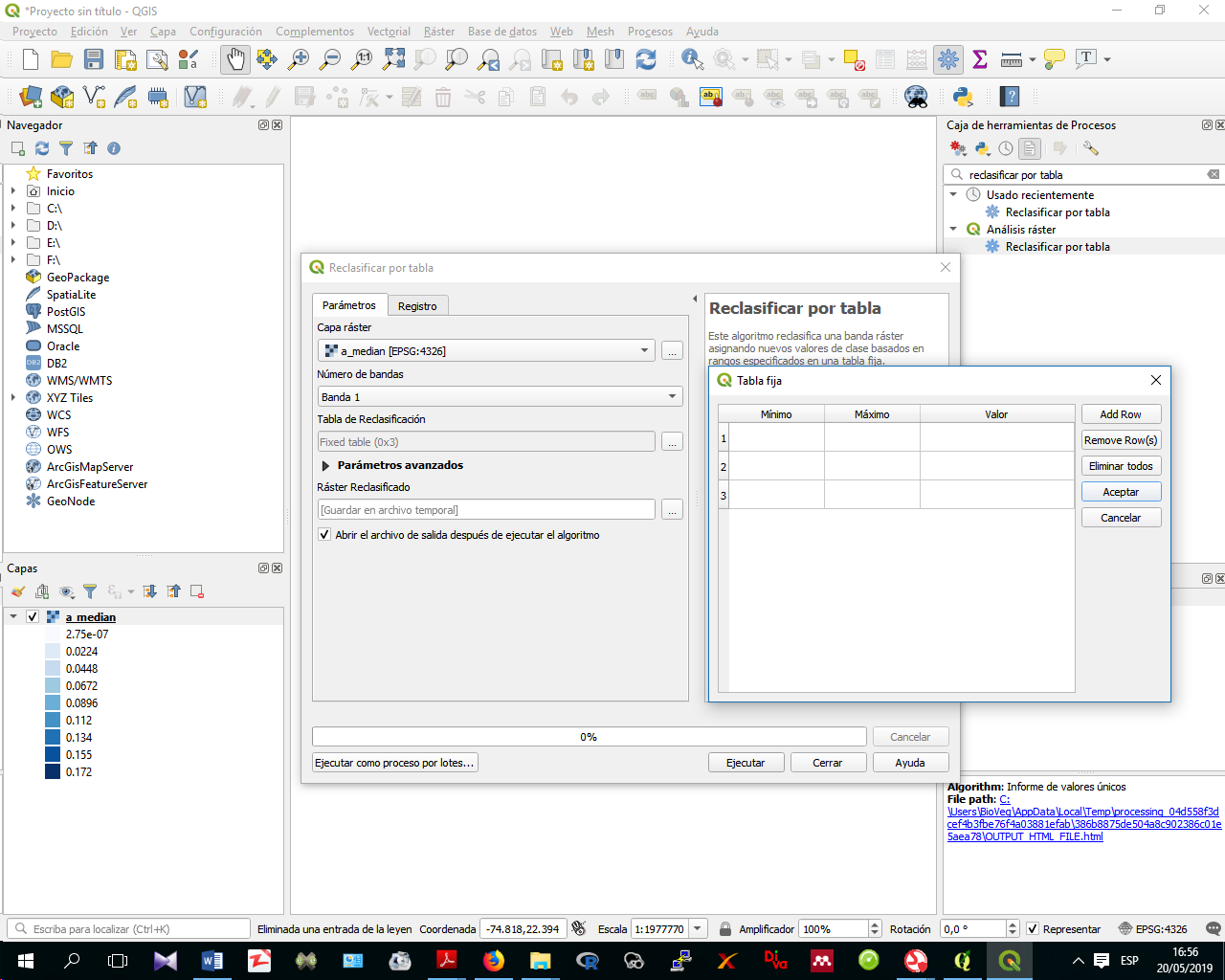
Task: Collapse the a_median layer legend
Action: [x=13, y=617]
